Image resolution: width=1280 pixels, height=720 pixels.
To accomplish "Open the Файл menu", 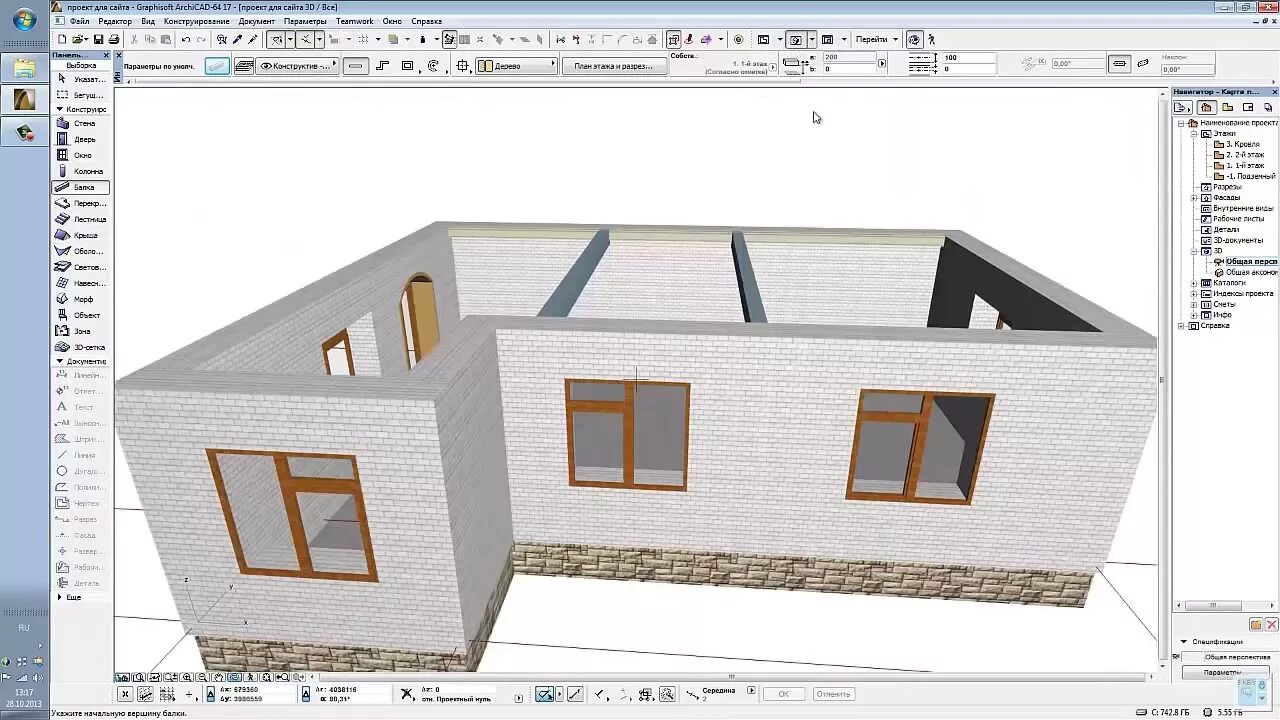I will [x=80, y=21].
